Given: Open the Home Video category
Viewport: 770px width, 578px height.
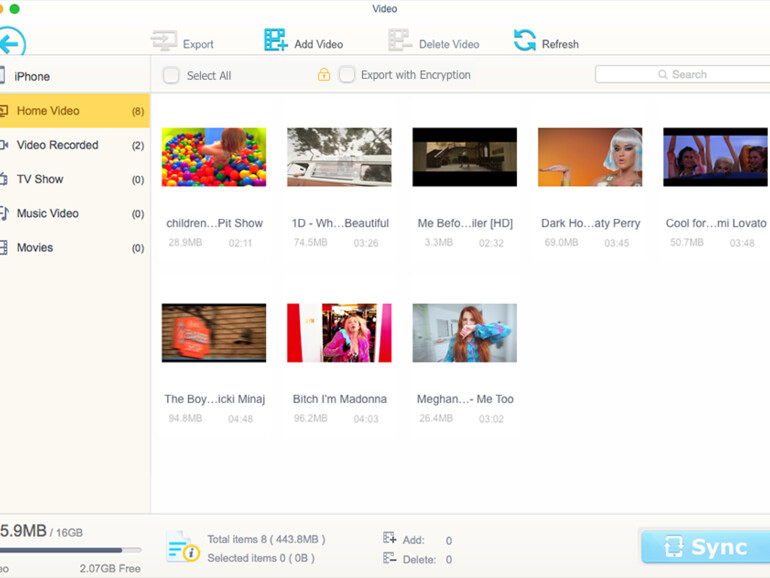Looking at the screenshot, I should pyautogui.click(x=75, y=111).
